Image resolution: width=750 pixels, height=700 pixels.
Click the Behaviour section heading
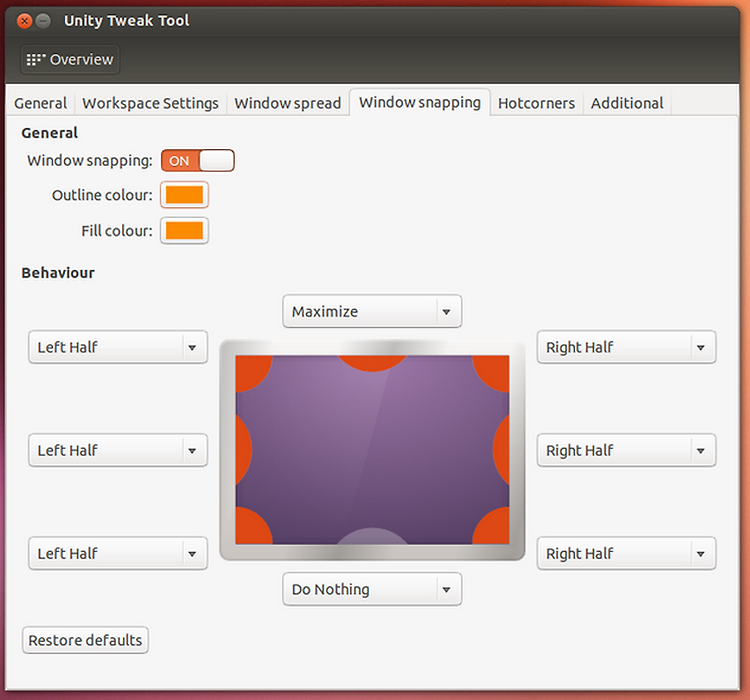coord(58,273)
